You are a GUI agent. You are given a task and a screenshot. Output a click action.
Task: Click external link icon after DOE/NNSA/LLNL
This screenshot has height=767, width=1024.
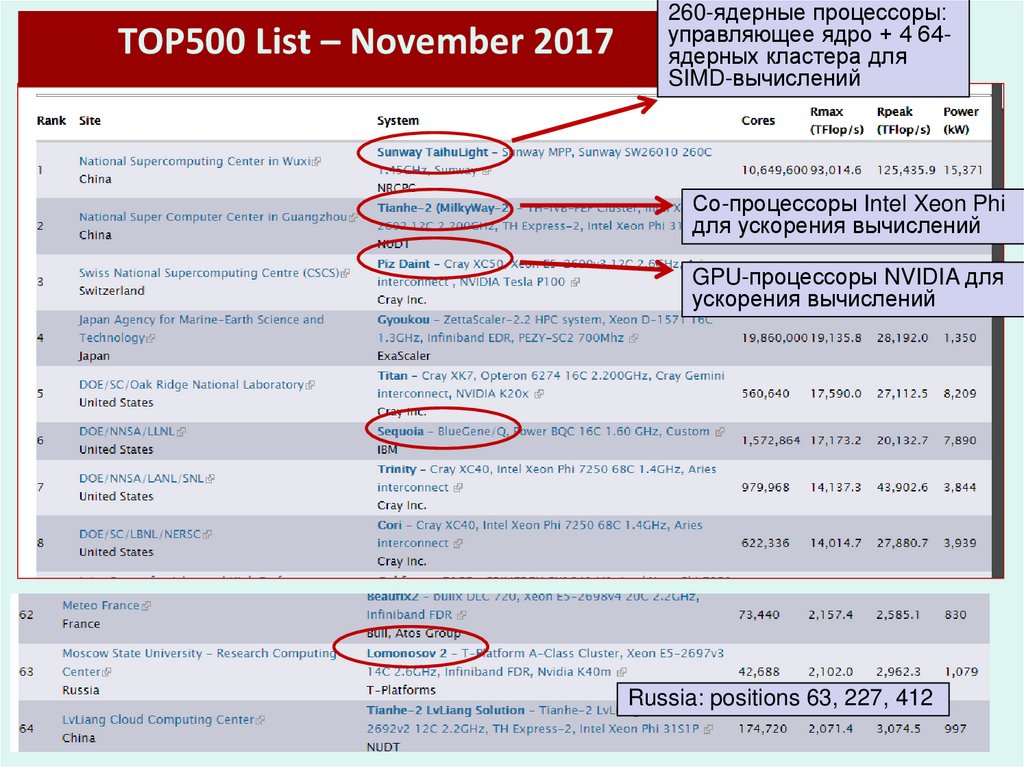(x=182, y=432)
